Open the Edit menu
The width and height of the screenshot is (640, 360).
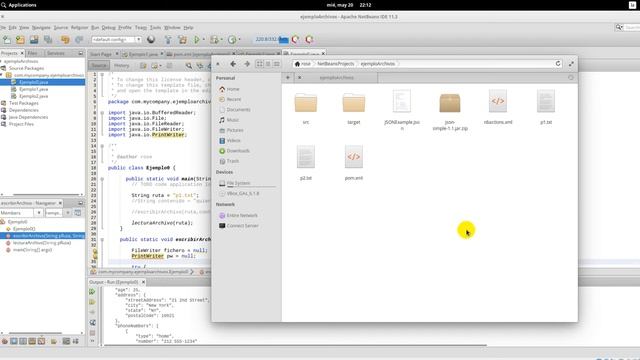click(x=13, y=27)
